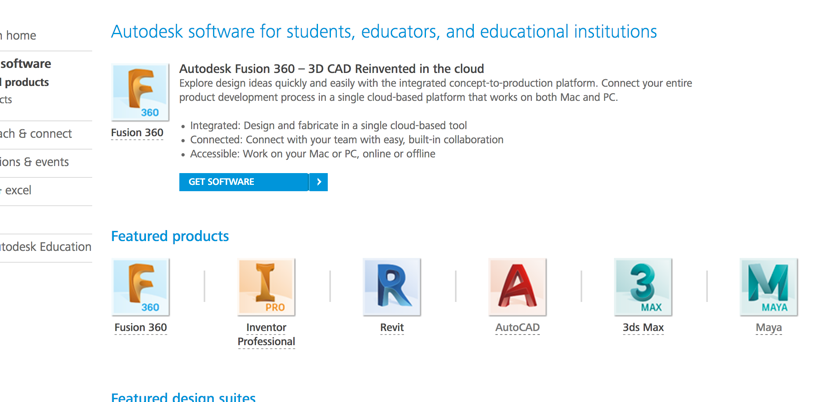Viewport: 833px width, 402px height.
Task: Click the Featured products heading
Action: (x=170, y=236)
